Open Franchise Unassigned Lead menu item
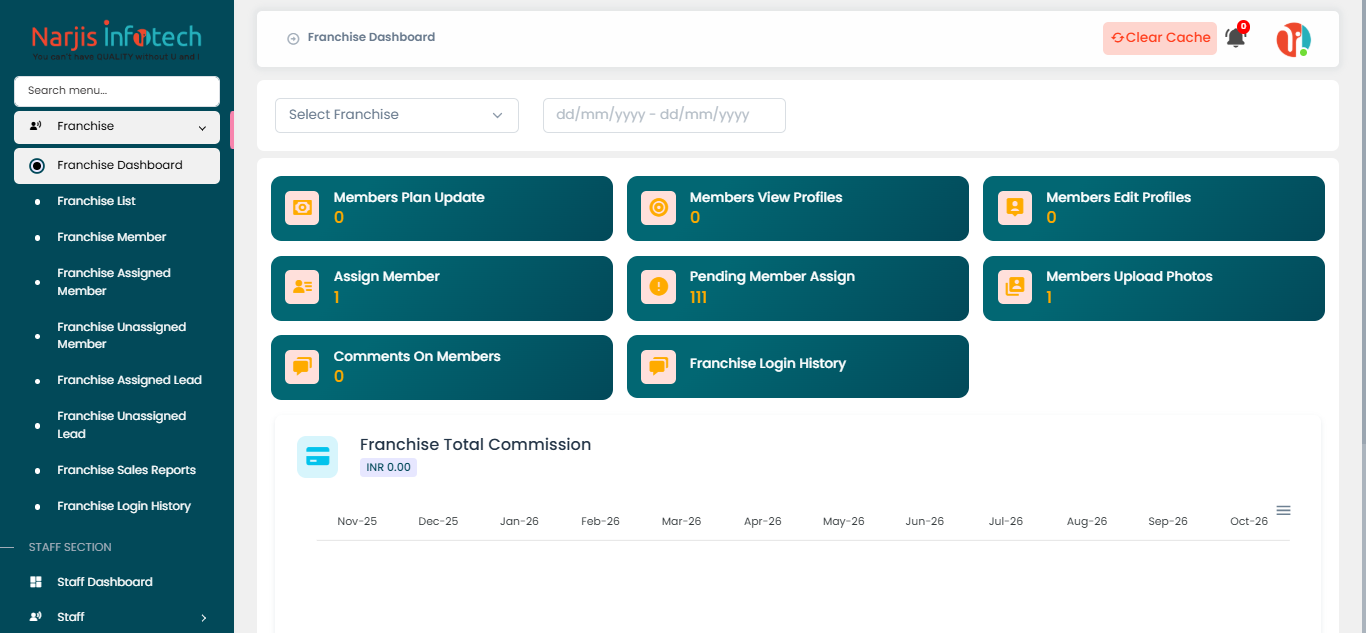 pos(121,425)
